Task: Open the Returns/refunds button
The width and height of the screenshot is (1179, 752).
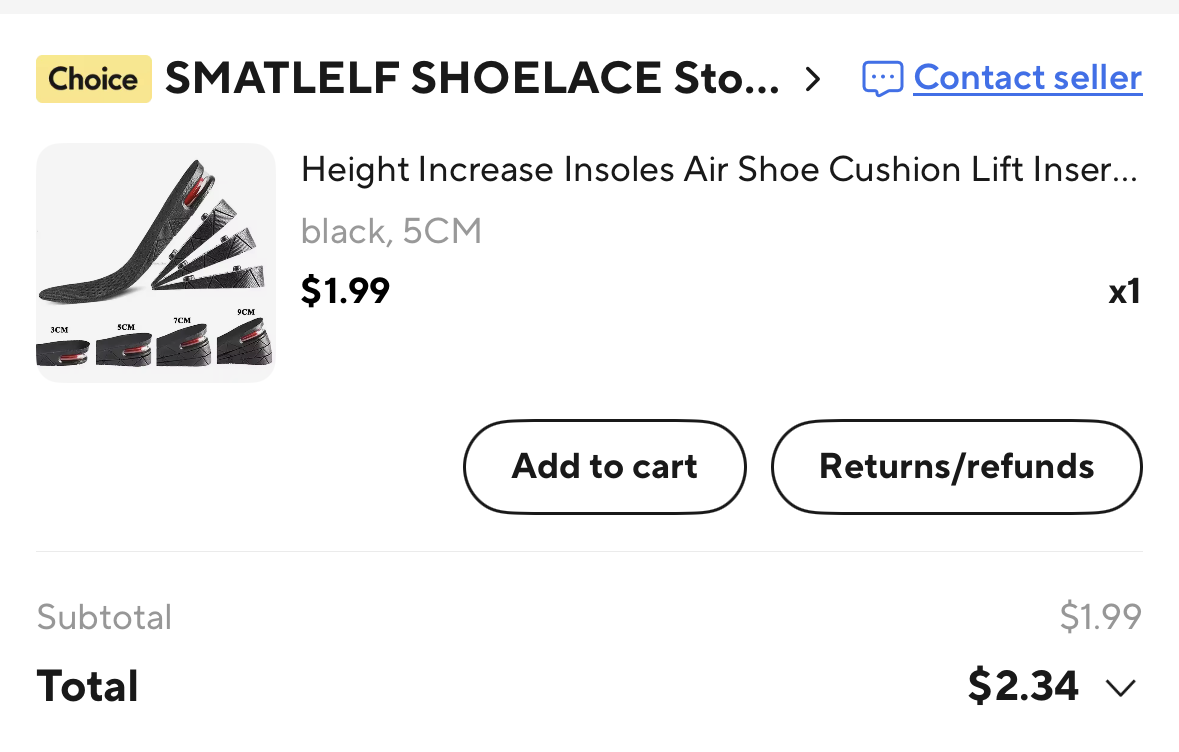Action: pyautogui.click(x=956, y=466)
